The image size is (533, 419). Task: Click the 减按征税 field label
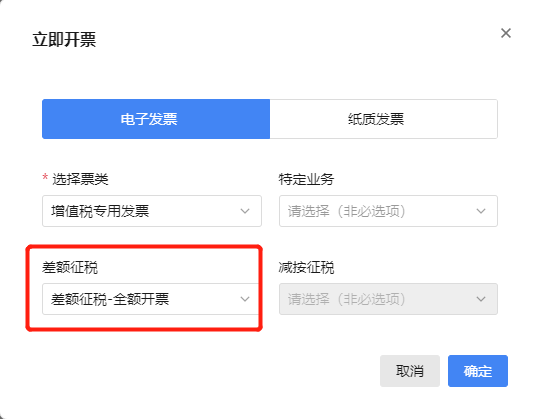pyautogui.click(x=306, y=267)
